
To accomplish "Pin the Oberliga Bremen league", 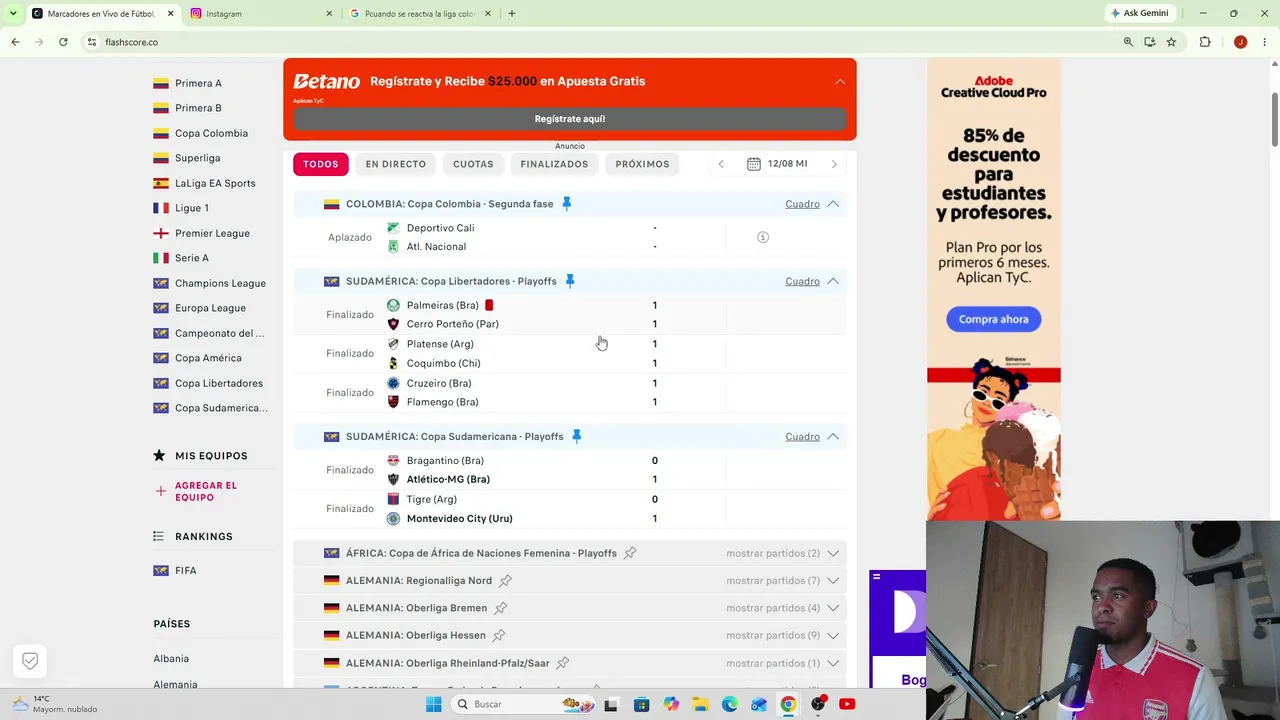I will (x=501, y=608).
